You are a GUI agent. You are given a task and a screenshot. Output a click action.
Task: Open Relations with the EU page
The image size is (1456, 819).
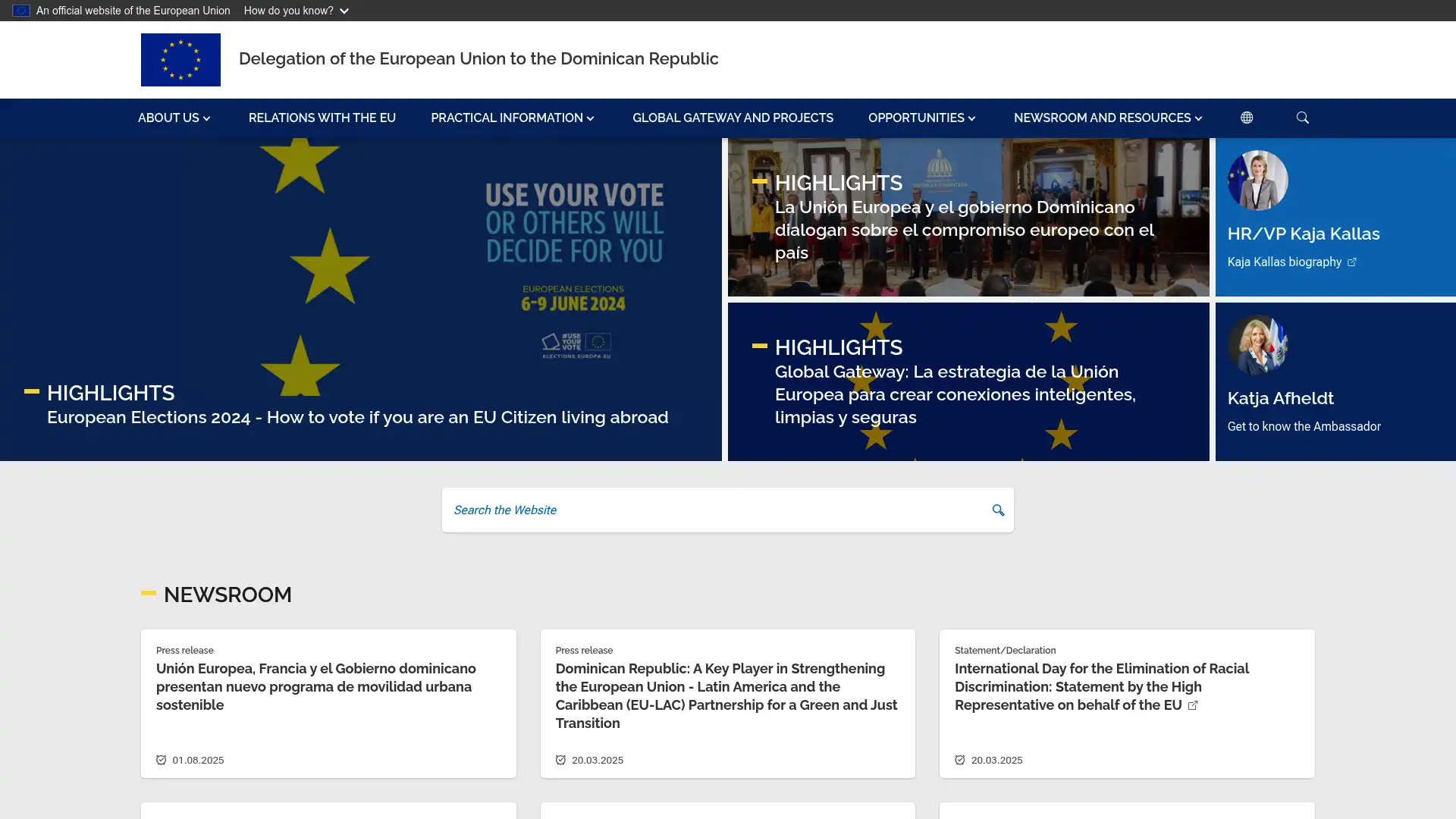pyautogui.click(x=322, y=118)
